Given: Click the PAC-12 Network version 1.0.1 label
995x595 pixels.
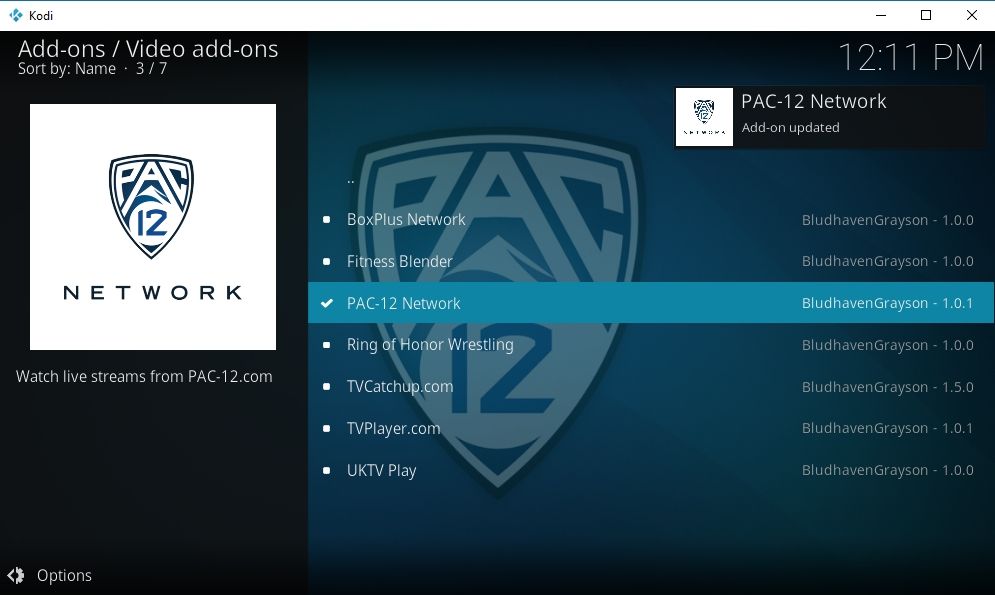Looking at the screenshot, I should click(x=887, y=303).
